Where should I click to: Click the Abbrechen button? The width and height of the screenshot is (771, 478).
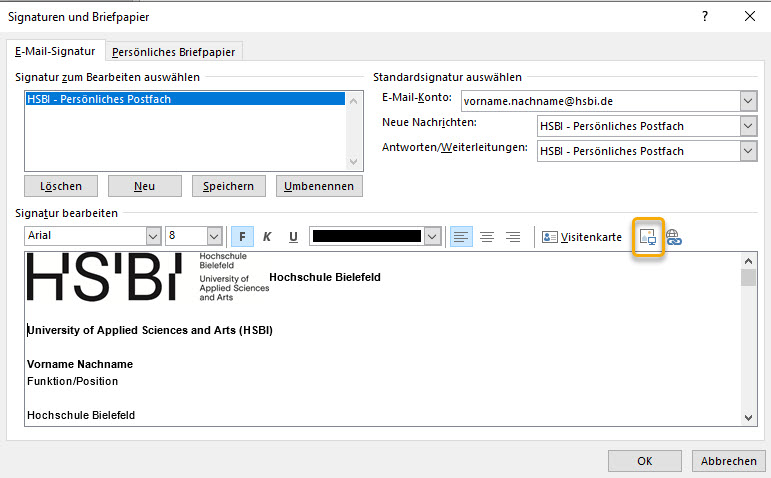[729, 461]
